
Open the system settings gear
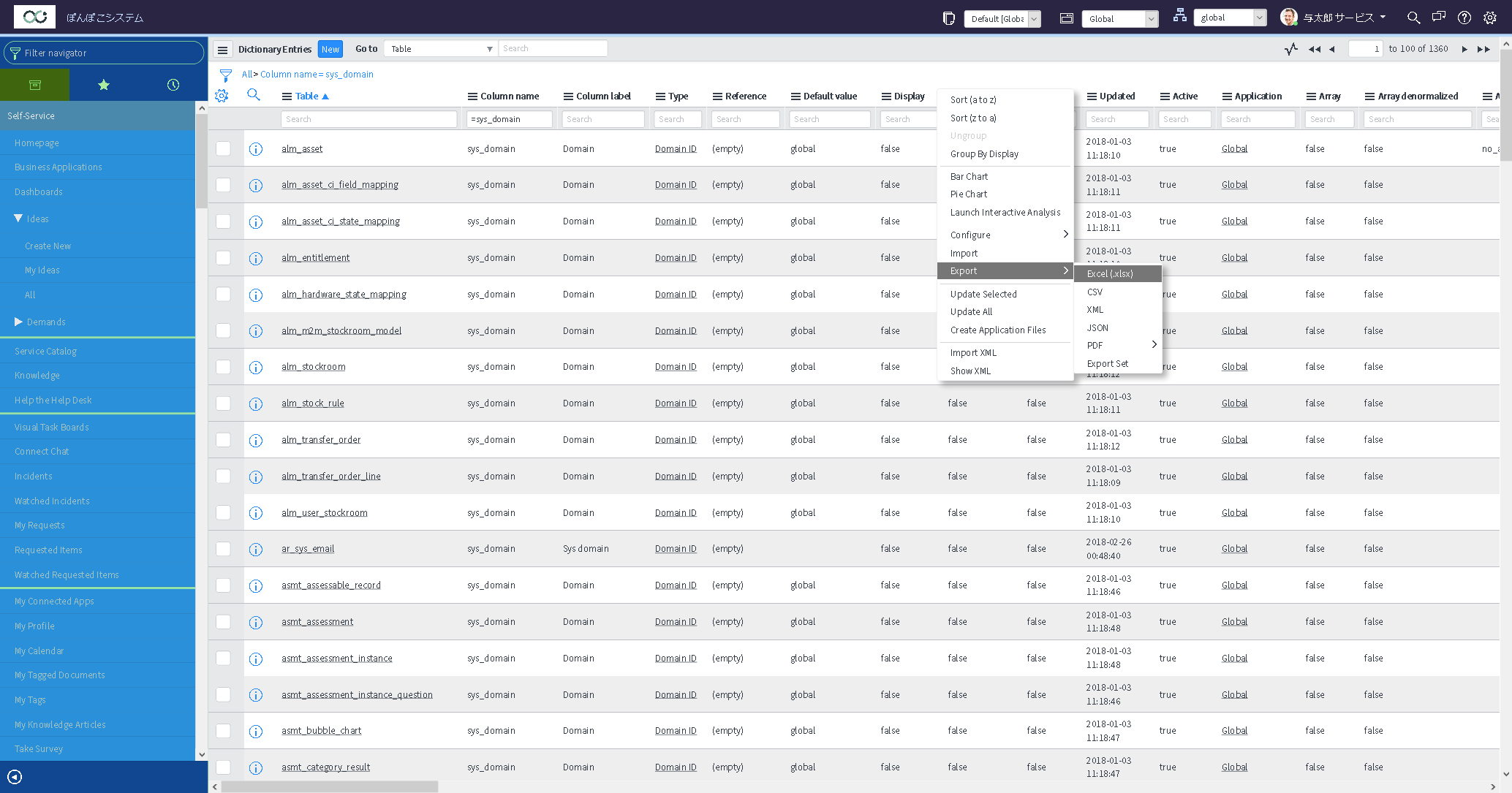(x=1491, y=17)
